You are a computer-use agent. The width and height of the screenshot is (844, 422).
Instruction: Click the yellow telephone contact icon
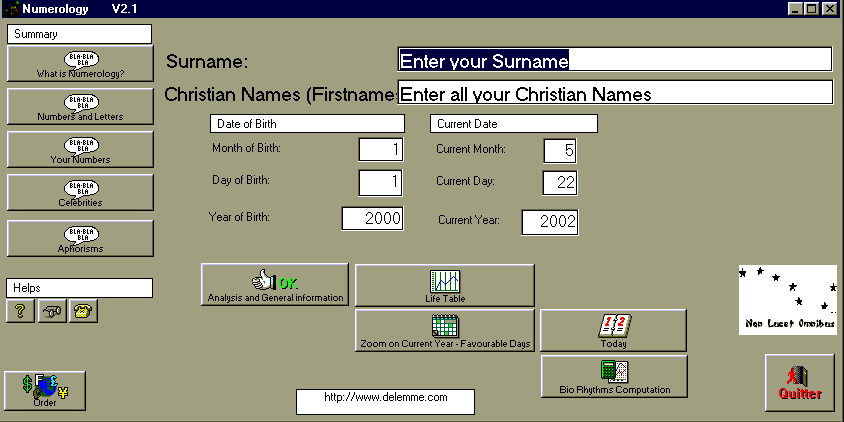click(84, 311)
